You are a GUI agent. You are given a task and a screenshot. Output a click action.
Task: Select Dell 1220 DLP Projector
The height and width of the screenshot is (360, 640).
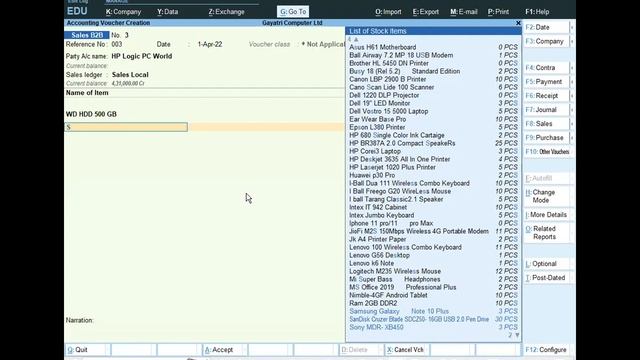click(x=433, y=95)
